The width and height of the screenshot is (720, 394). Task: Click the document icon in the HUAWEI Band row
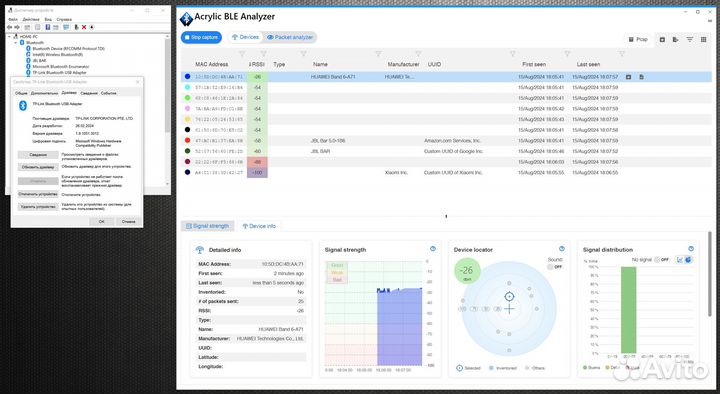(x=641, y=77)
